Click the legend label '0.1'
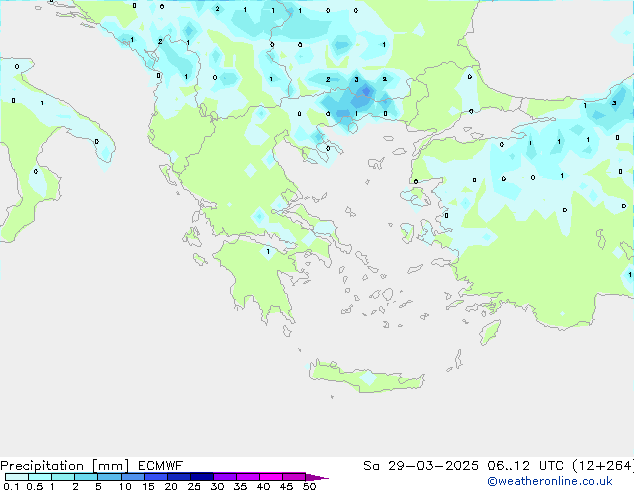Image resolution: width=634 pixels, height=490 pixels. tap(11, 486)
